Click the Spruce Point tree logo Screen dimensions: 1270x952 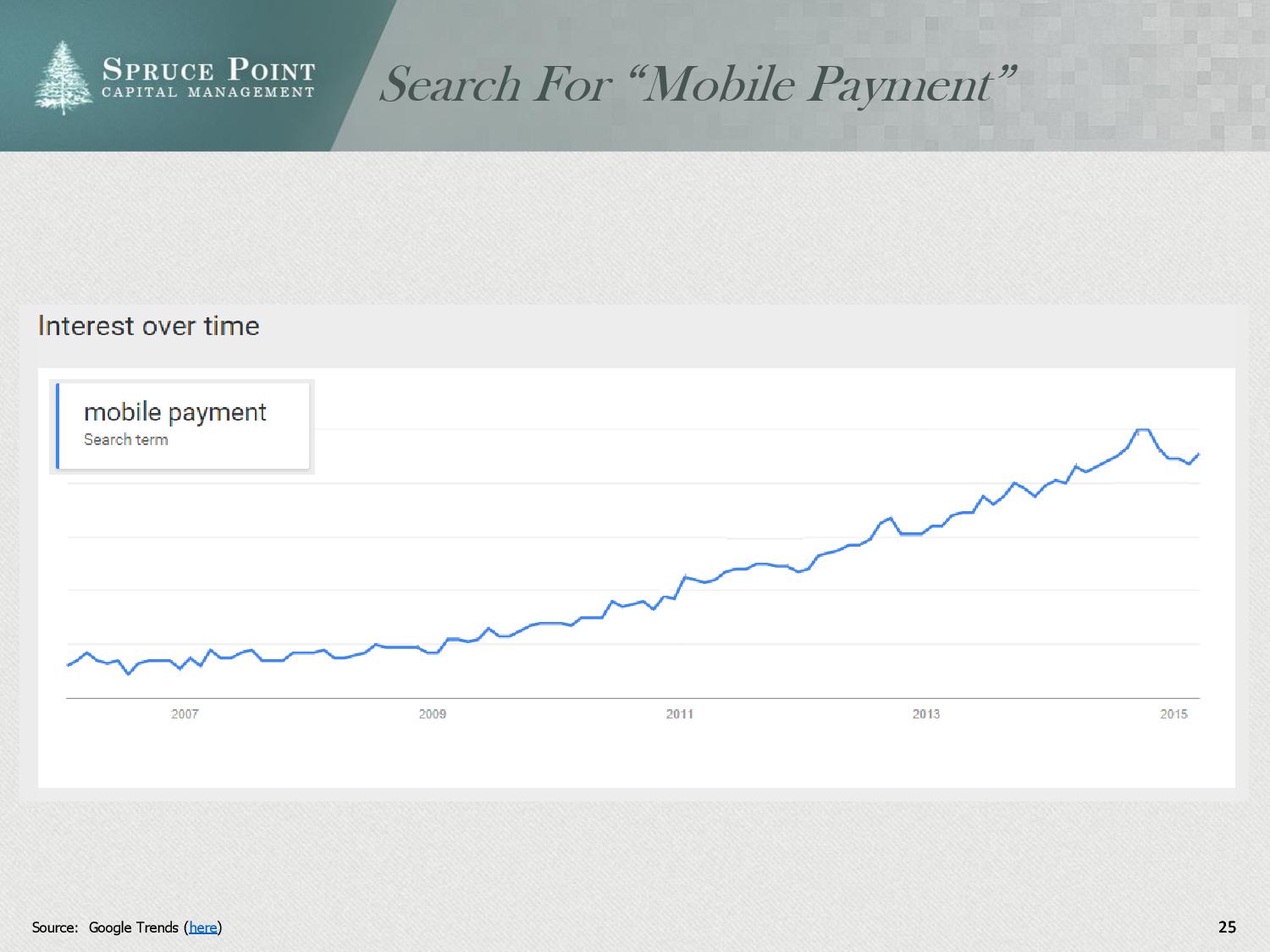click(64, 77)
